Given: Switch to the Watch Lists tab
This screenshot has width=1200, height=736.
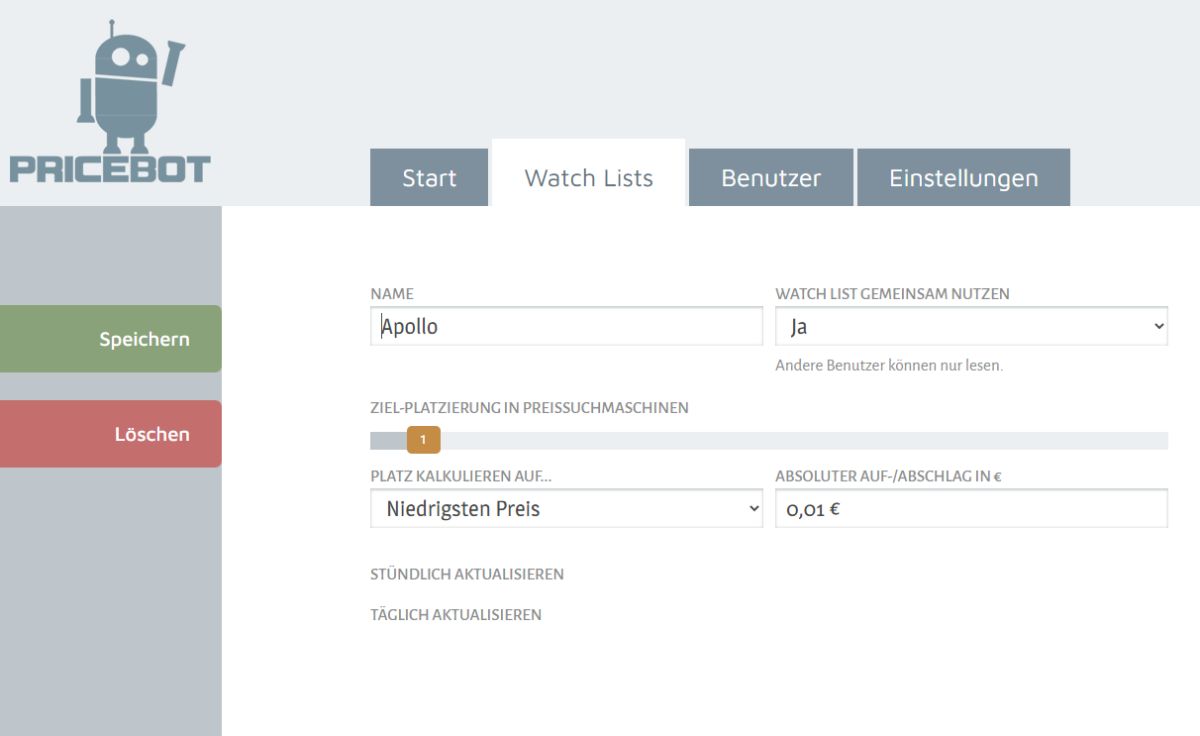Looking at the screenshot, I should 588,178.
